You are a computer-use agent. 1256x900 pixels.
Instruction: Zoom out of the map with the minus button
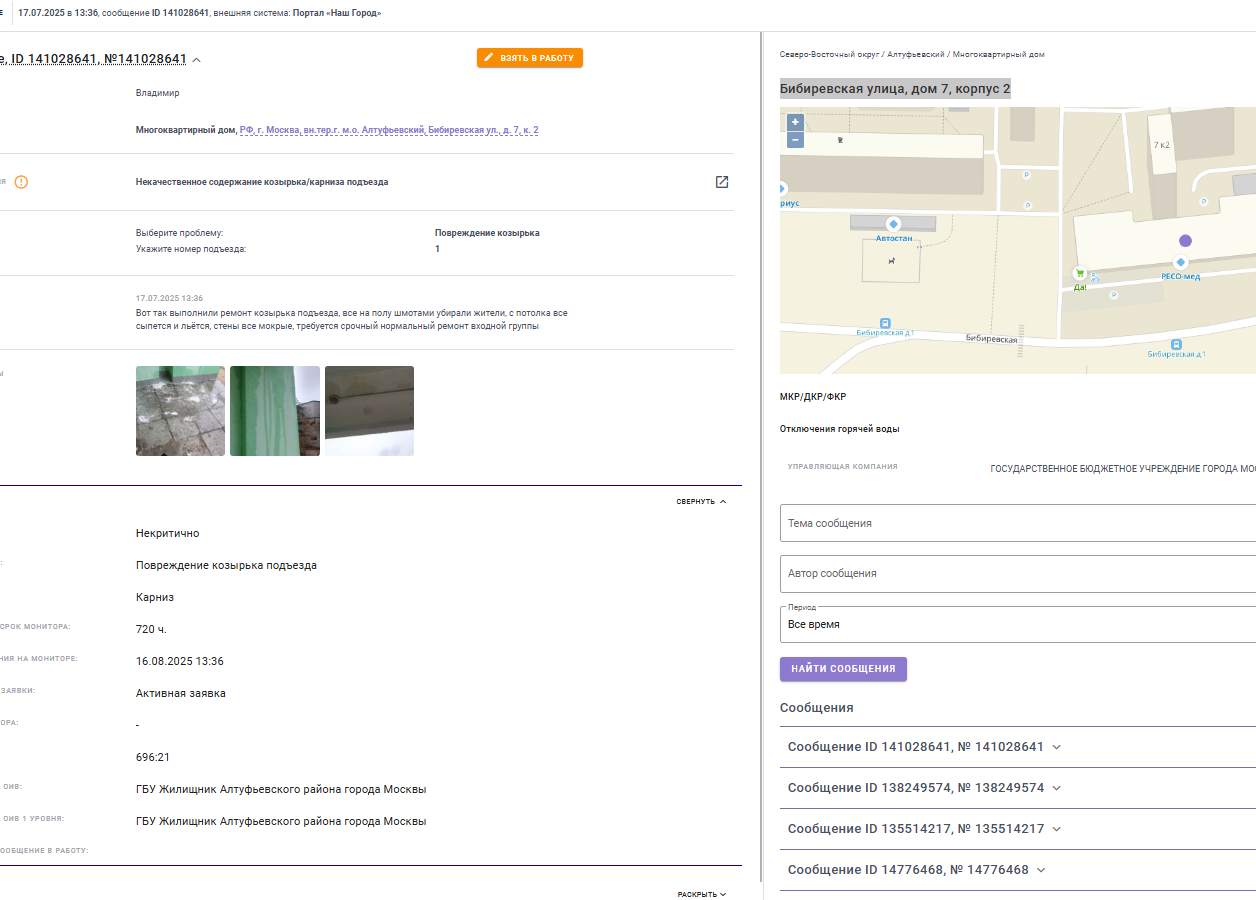point(795,140)
